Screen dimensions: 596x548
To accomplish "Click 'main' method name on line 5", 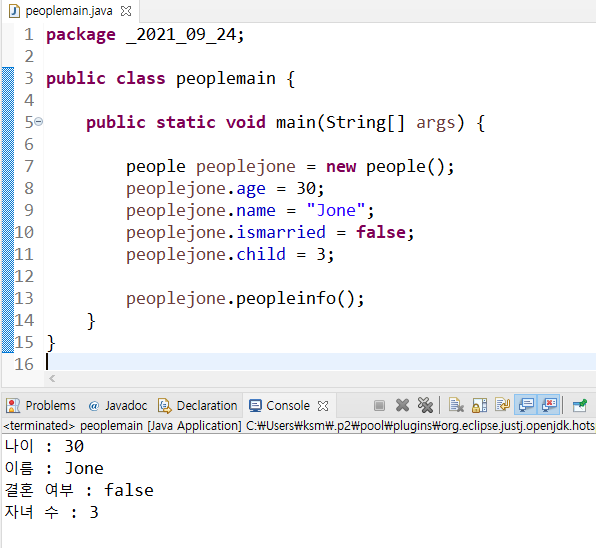I will (x=296, y=122).
